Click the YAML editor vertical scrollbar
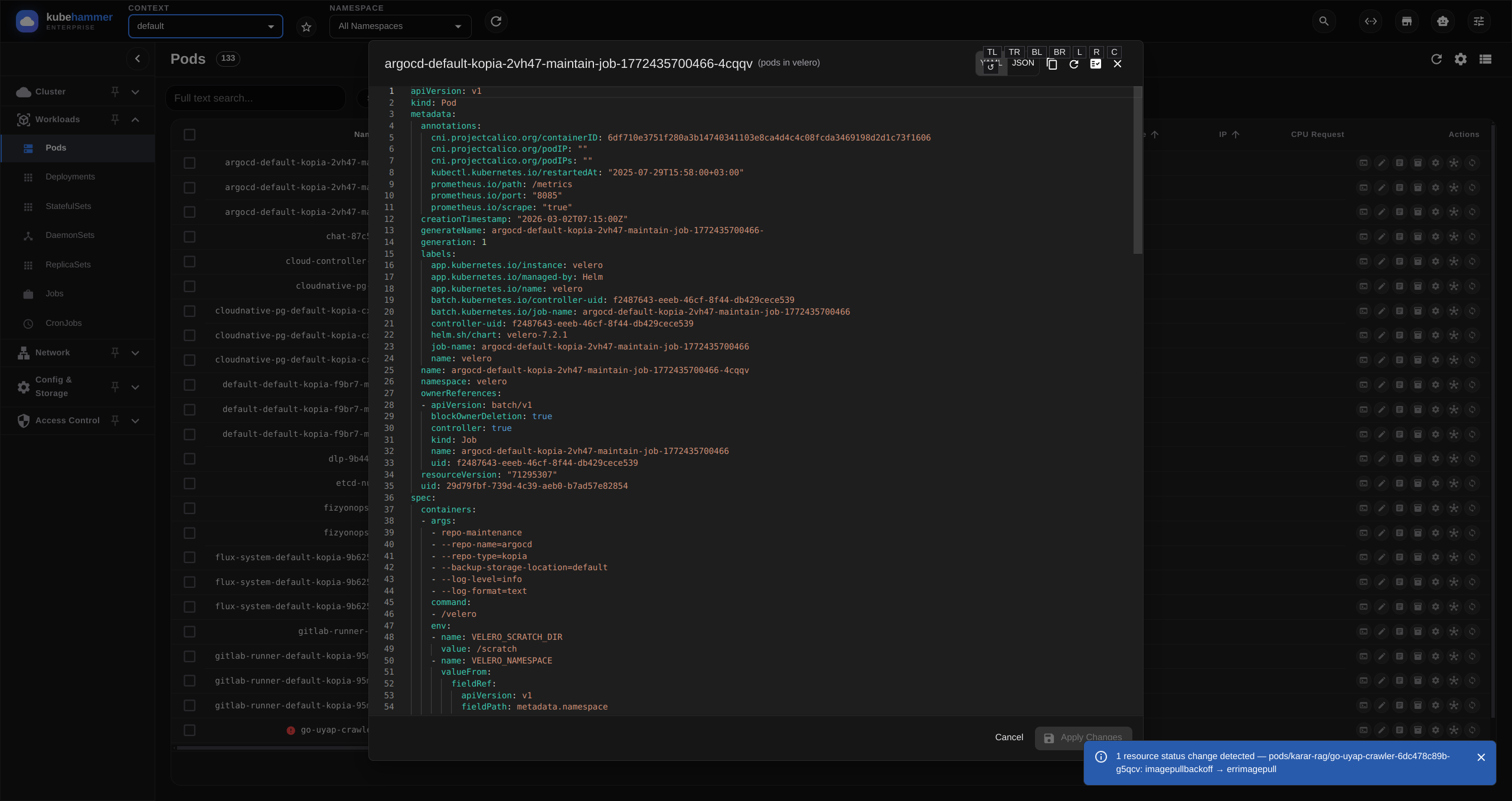 click(1138, 171)
